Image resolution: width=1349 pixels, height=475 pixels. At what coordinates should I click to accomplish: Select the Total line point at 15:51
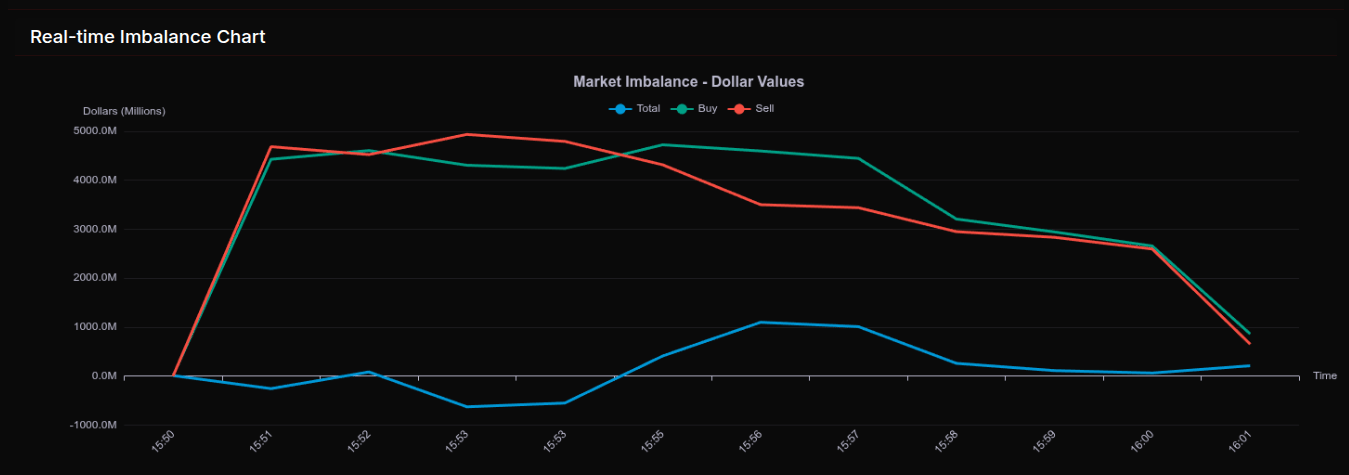[x=271, y=388]
